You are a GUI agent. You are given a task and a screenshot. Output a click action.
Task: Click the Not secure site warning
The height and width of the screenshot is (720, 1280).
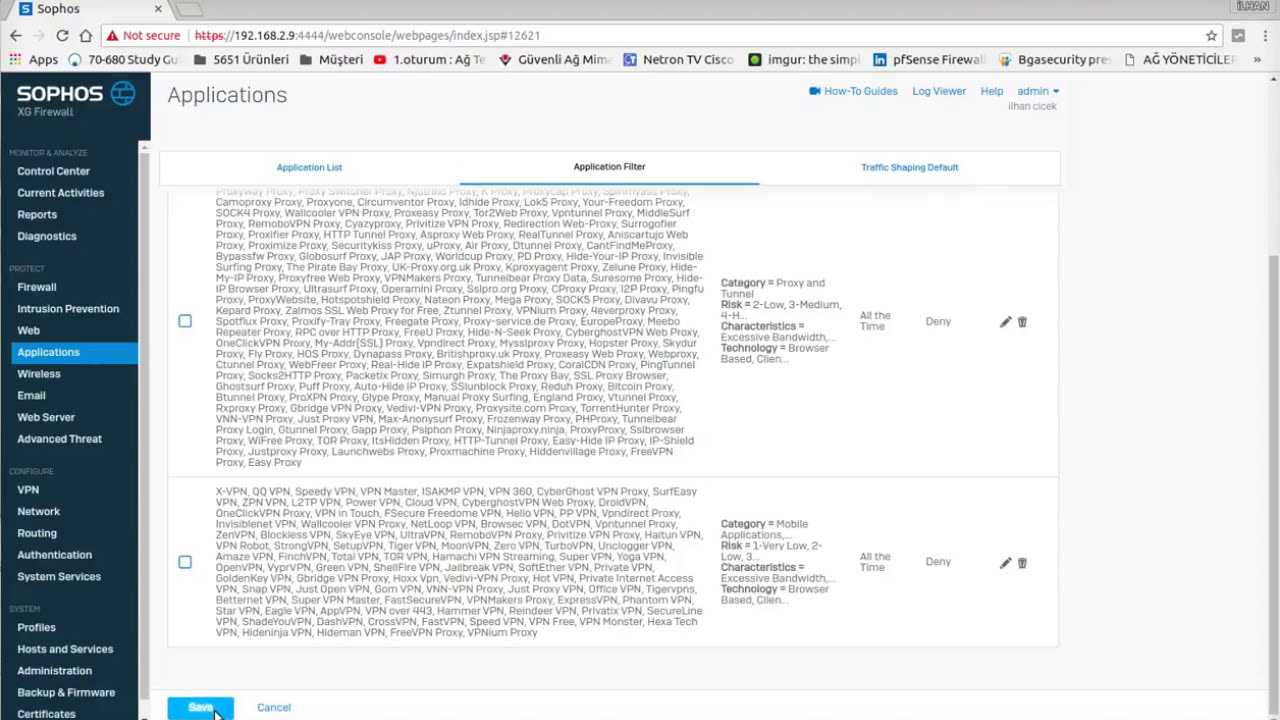click(144, 35)
